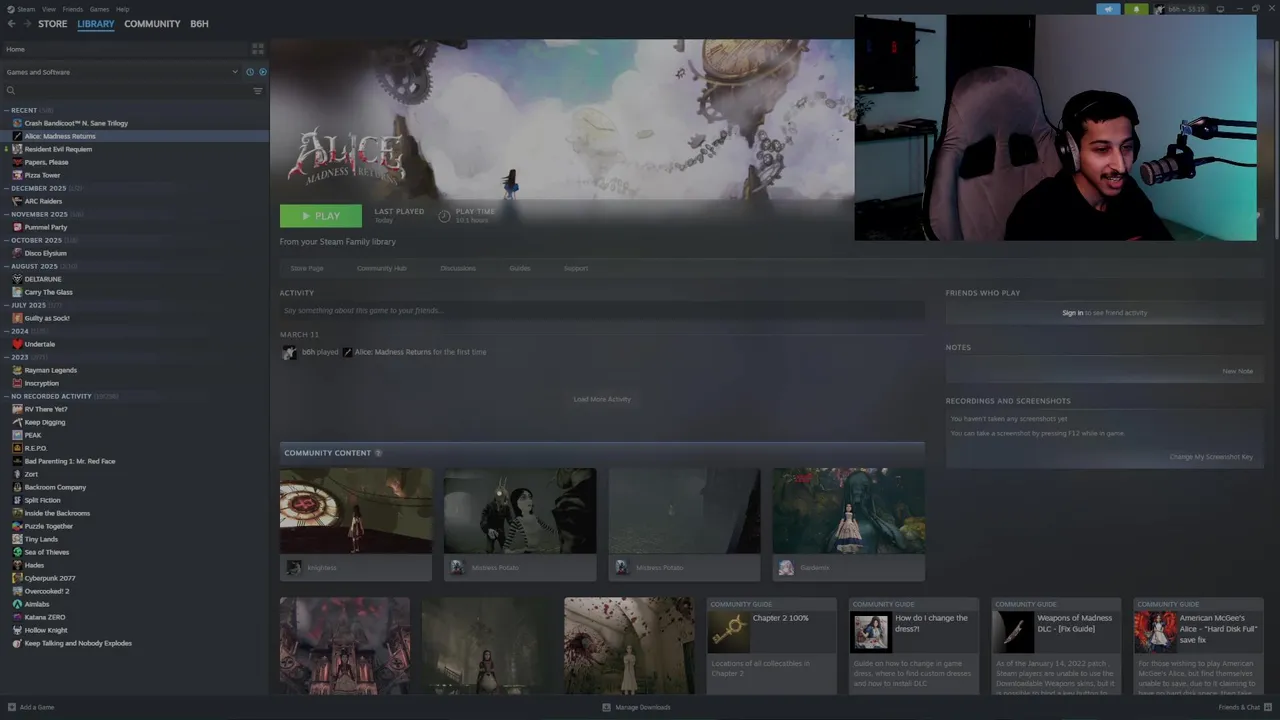Open the Help menu
Screen dimensions: 1280x720
click(122, 9)
